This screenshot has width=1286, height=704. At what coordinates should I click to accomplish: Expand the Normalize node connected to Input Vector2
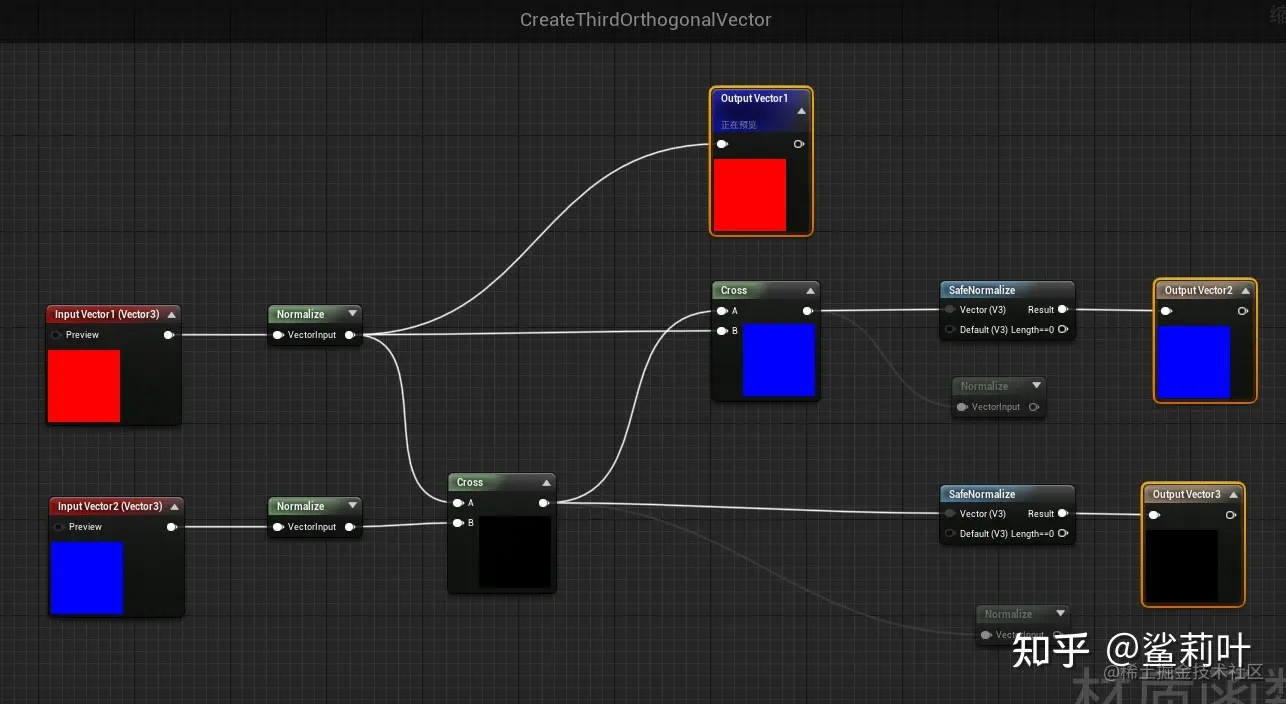352,506
